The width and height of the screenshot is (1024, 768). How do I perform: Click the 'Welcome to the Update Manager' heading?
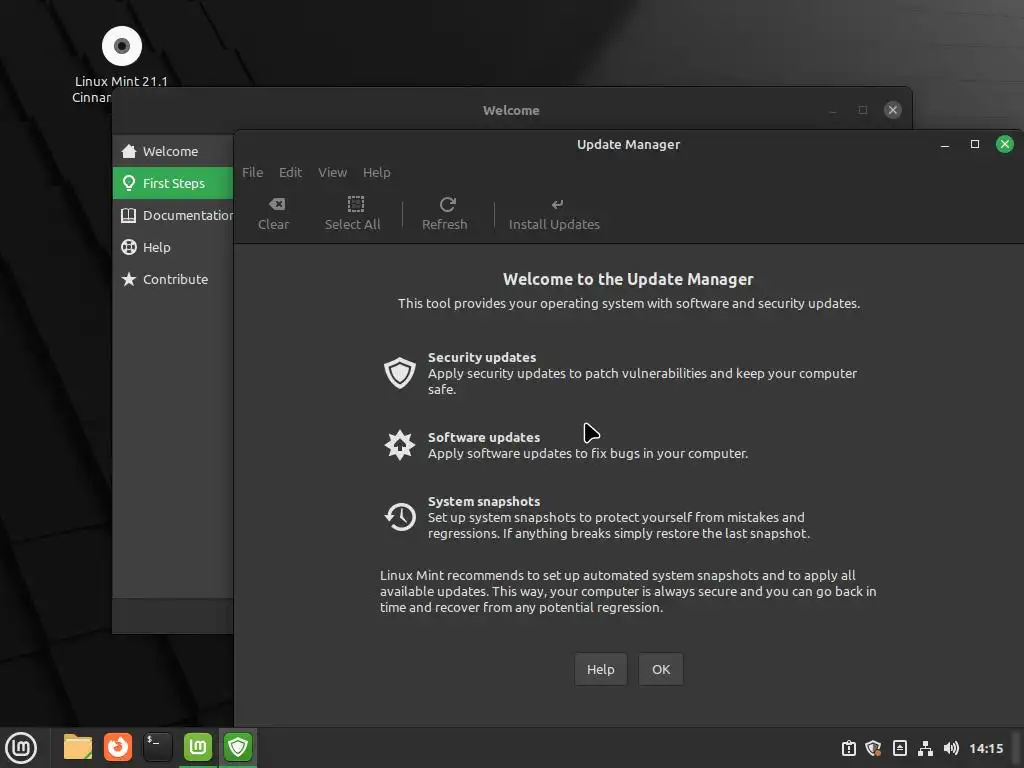(x=628, y=280)
